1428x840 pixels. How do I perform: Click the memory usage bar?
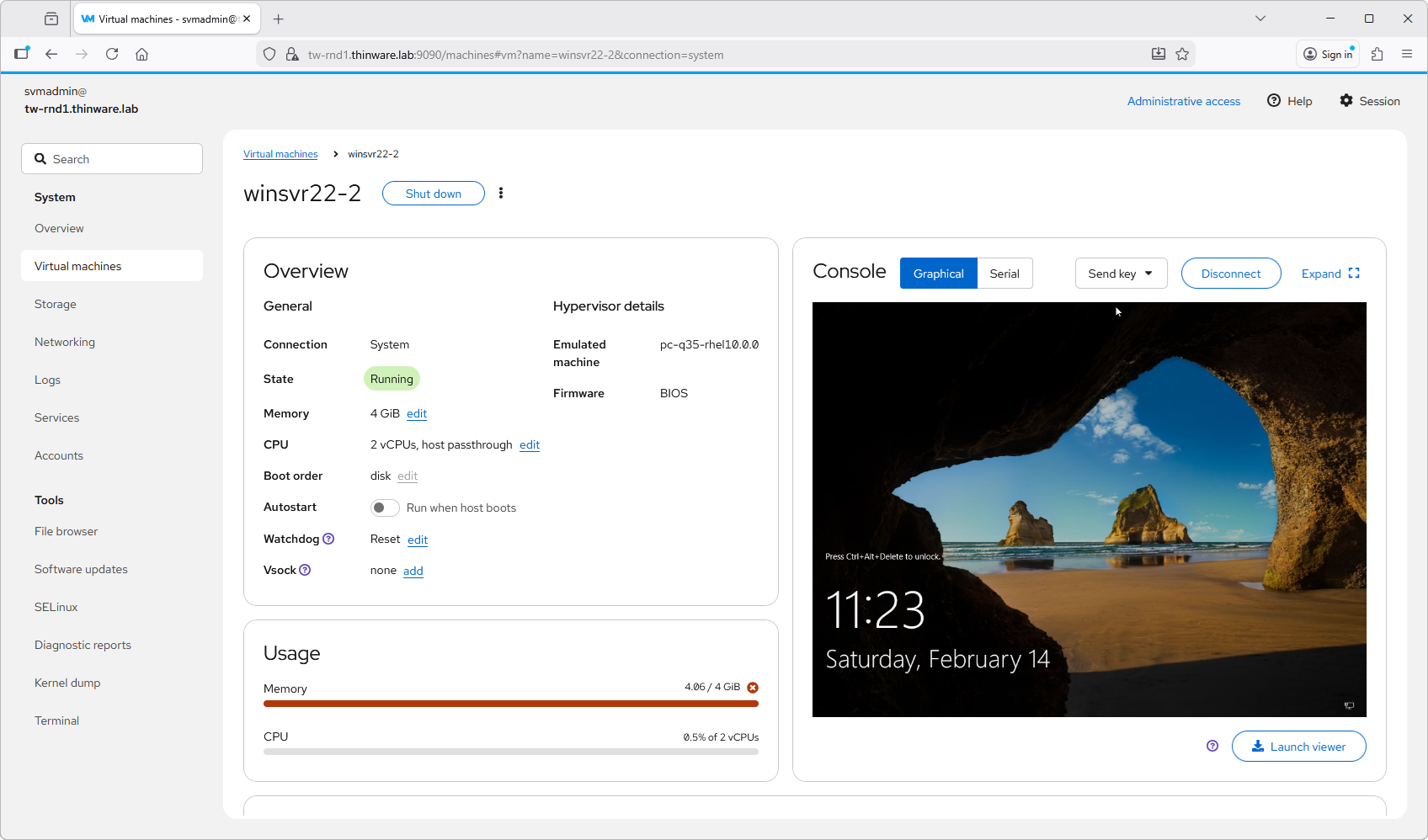511,704
